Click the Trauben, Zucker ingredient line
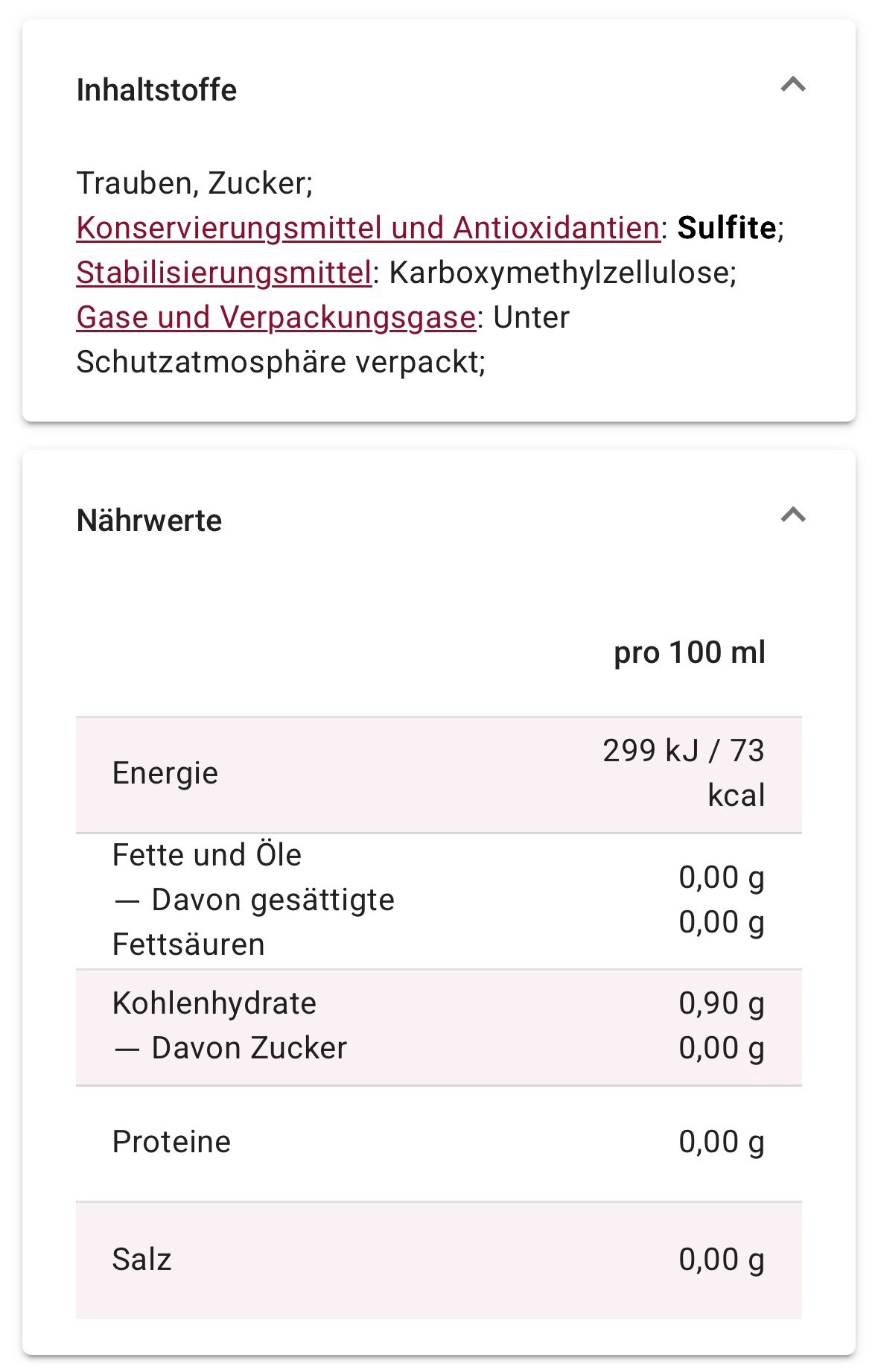The height and width of the screenshot is (1372, 878). (x=194, y=183)
